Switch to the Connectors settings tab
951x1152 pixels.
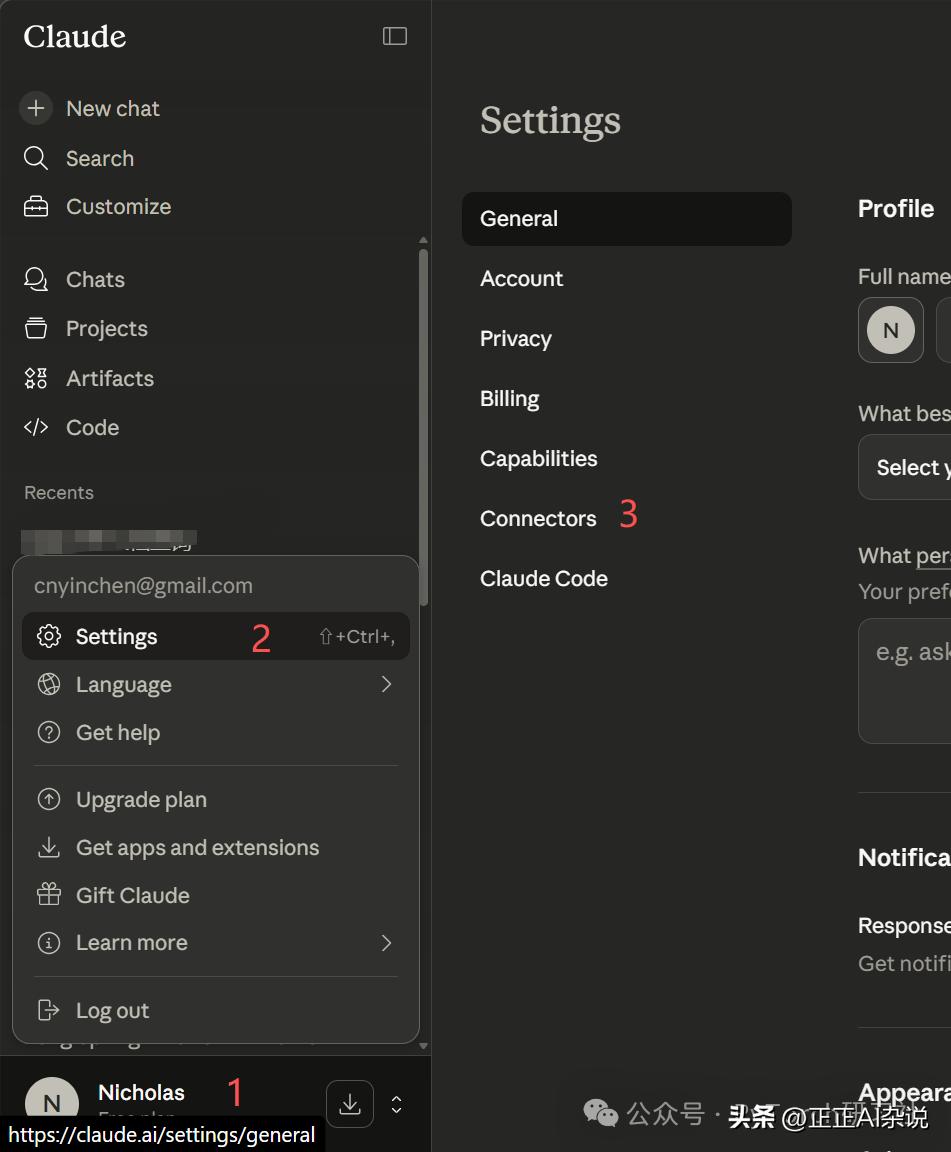pos(538,519)
